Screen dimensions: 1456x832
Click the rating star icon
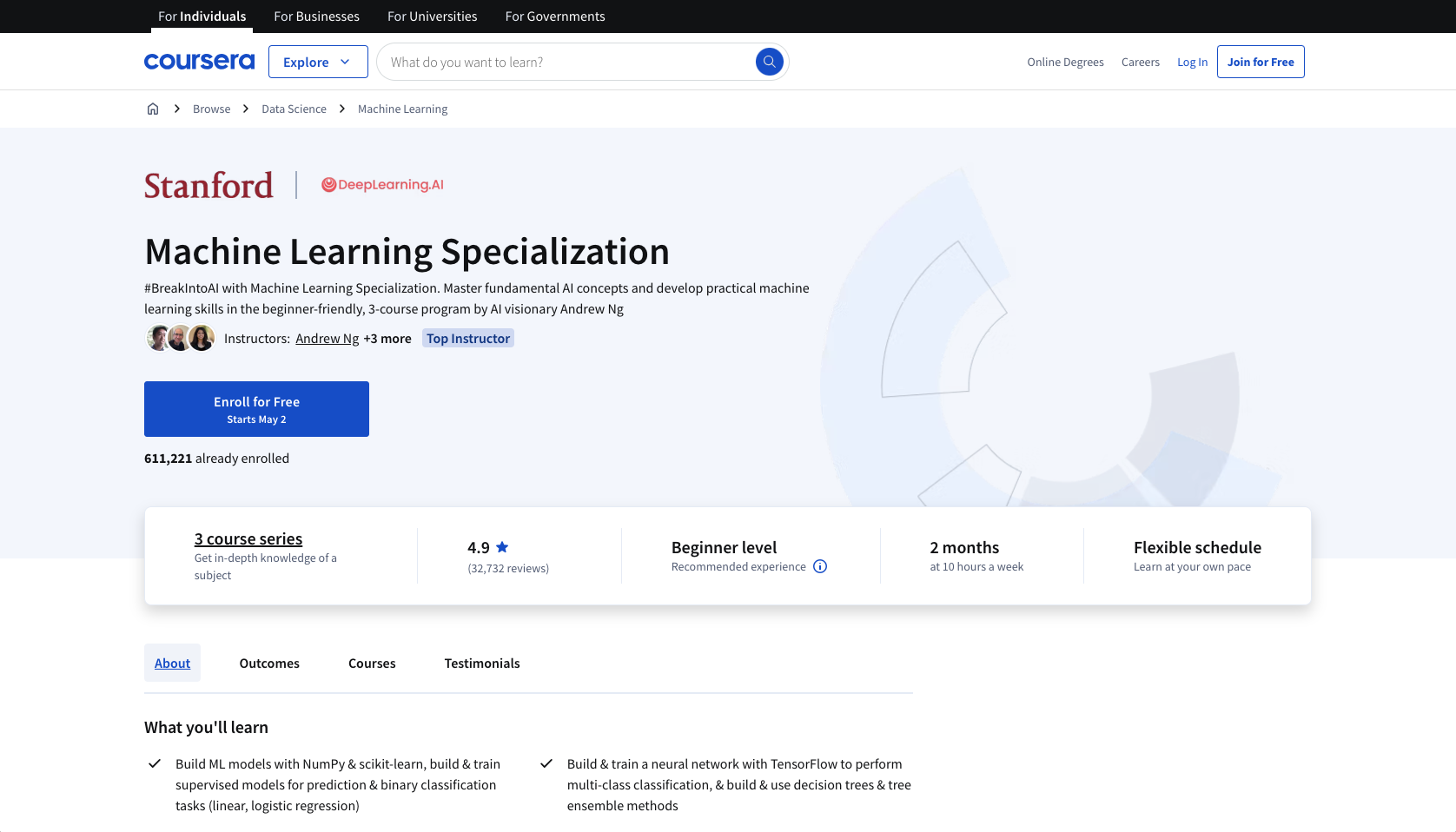[502, 547]
